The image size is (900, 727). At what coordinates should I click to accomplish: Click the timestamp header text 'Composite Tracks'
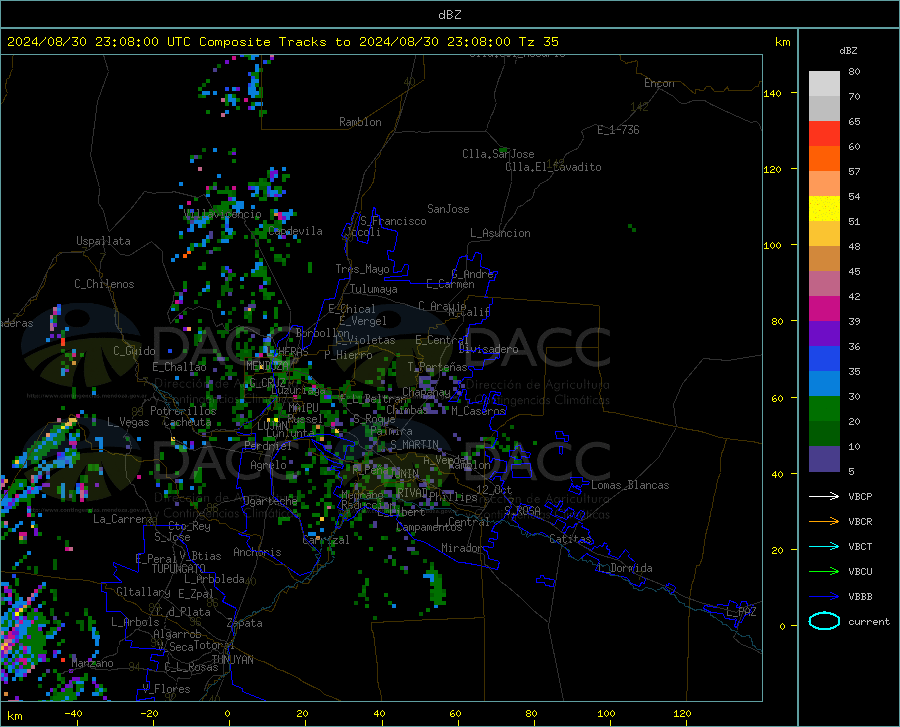[263, 42]
